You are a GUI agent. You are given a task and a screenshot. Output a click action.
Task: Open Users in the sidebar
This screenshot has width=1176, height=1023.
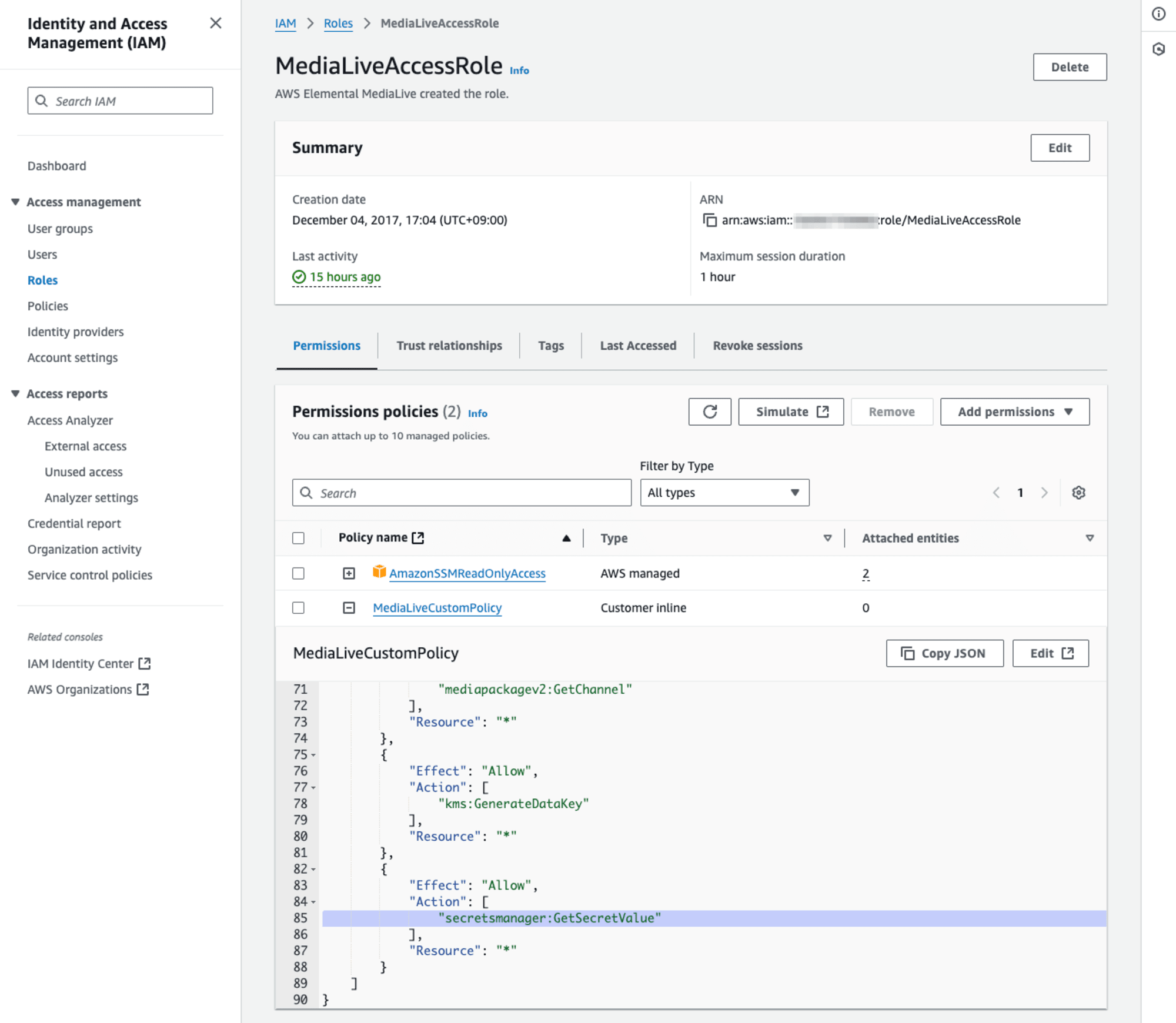point(42,255)
